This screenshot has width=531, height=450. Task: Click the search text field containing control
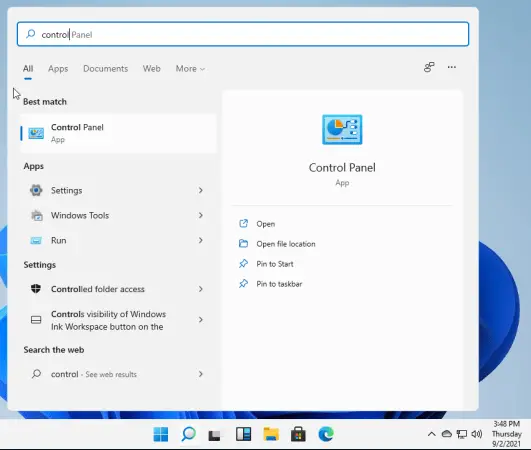pyautogui.click(x=243, y=34)
